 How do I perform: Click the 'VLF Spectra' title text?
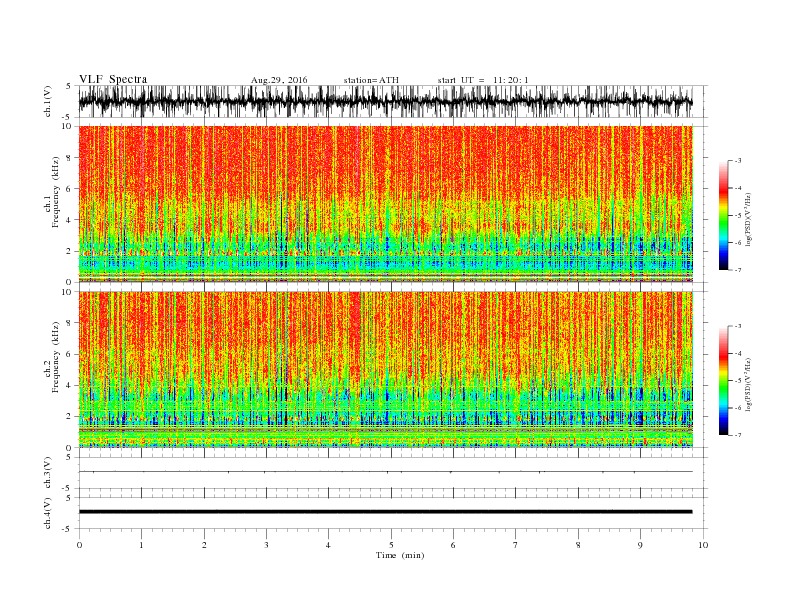click(x=113, y=79)
